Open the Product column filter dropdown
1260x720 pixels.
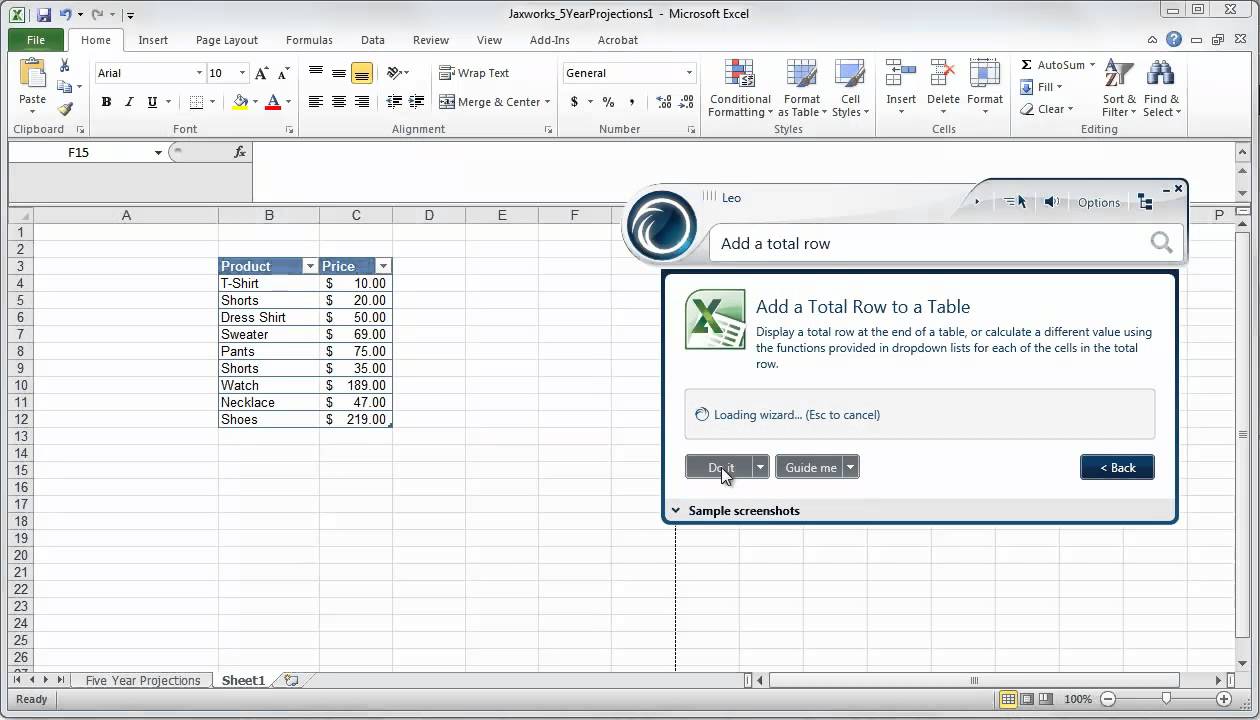310,266
